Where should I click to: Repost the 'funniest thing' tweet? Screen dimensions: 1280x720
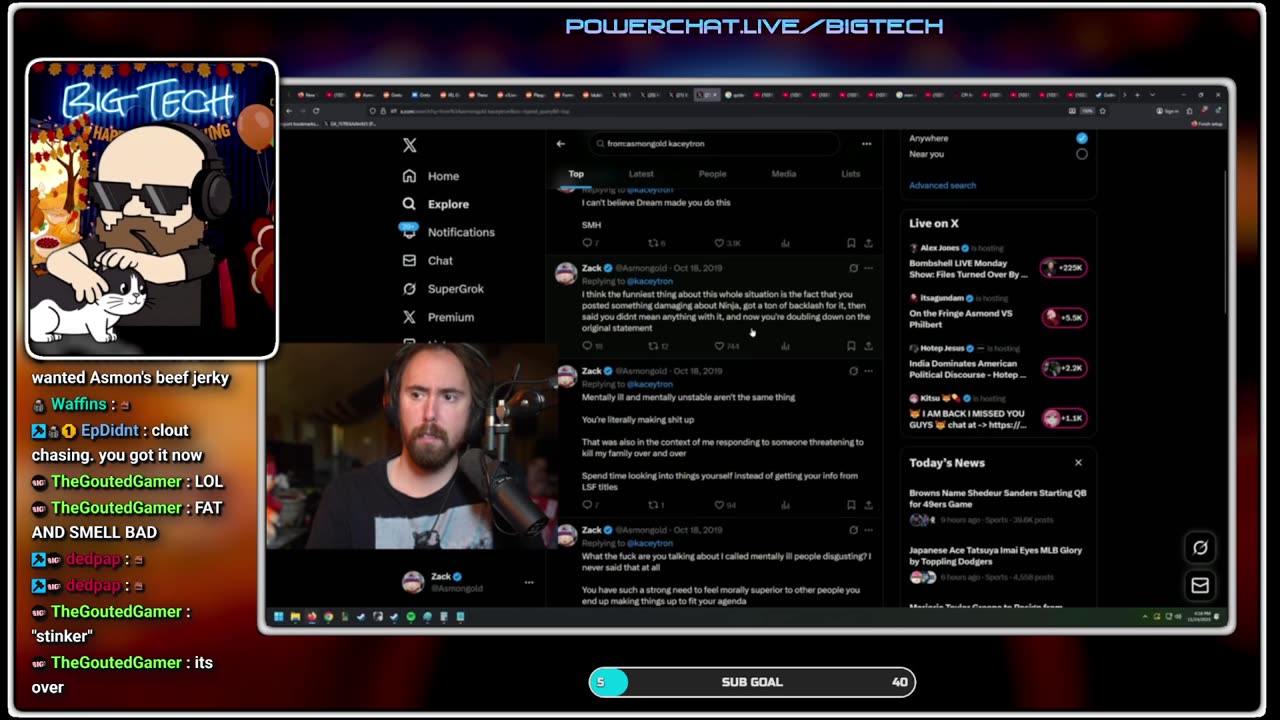[x=657, y=346]
